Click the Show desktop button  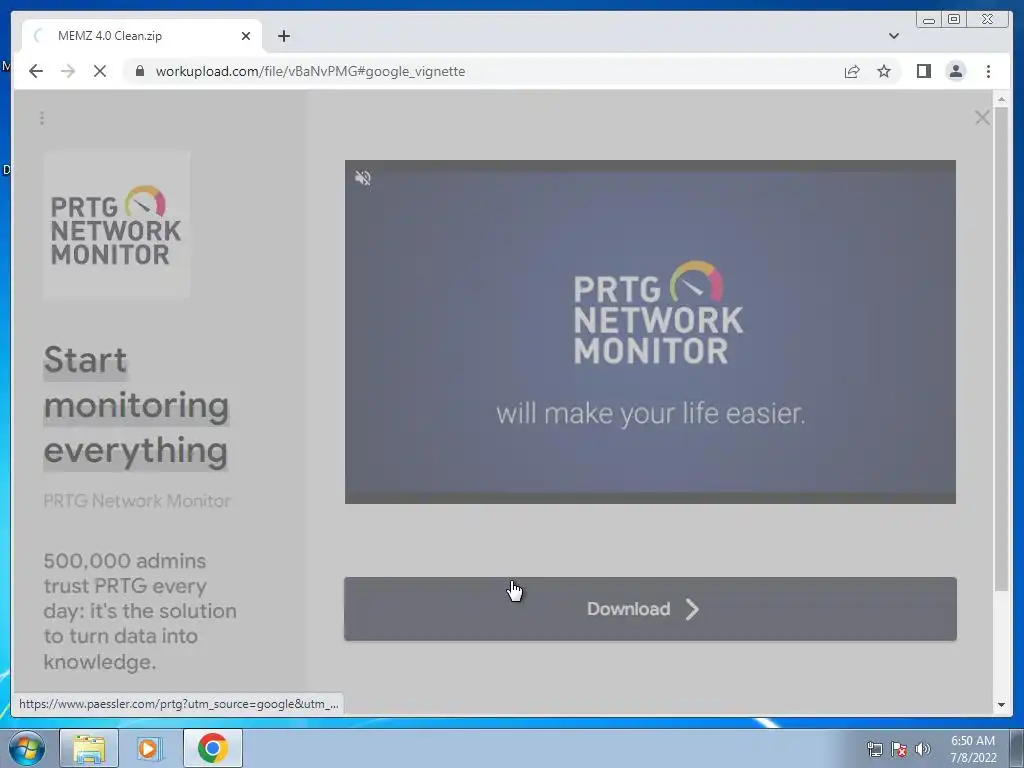click(x=1017, y=748)
